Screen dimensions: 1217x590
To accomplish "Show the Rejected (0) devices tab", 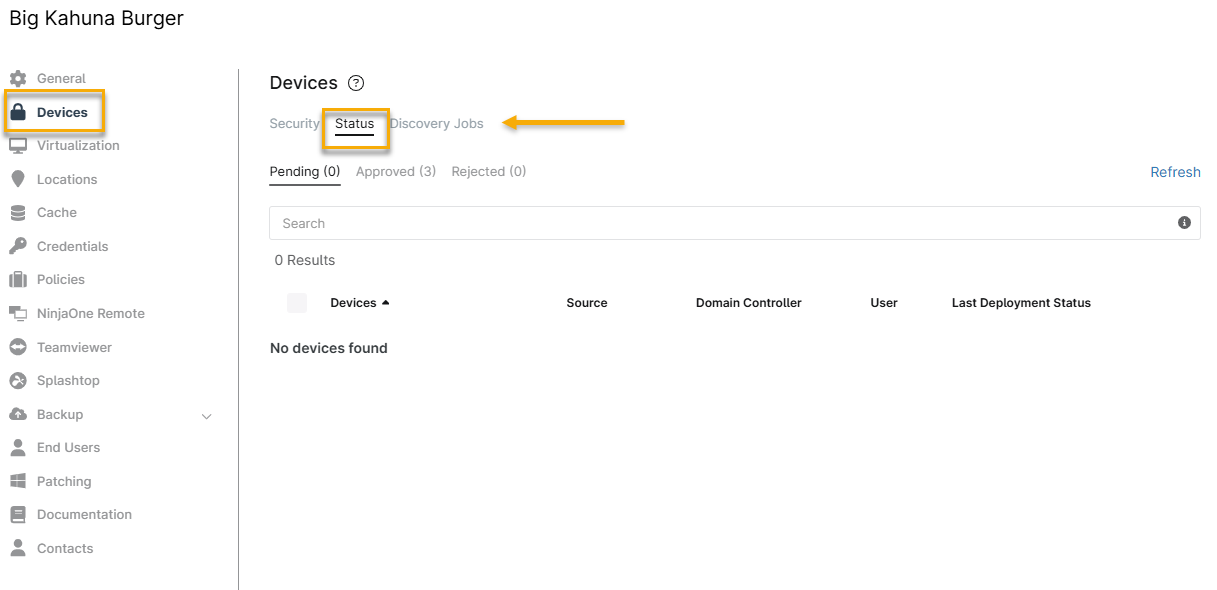I will pyautogui.click(x=488, y=172).
